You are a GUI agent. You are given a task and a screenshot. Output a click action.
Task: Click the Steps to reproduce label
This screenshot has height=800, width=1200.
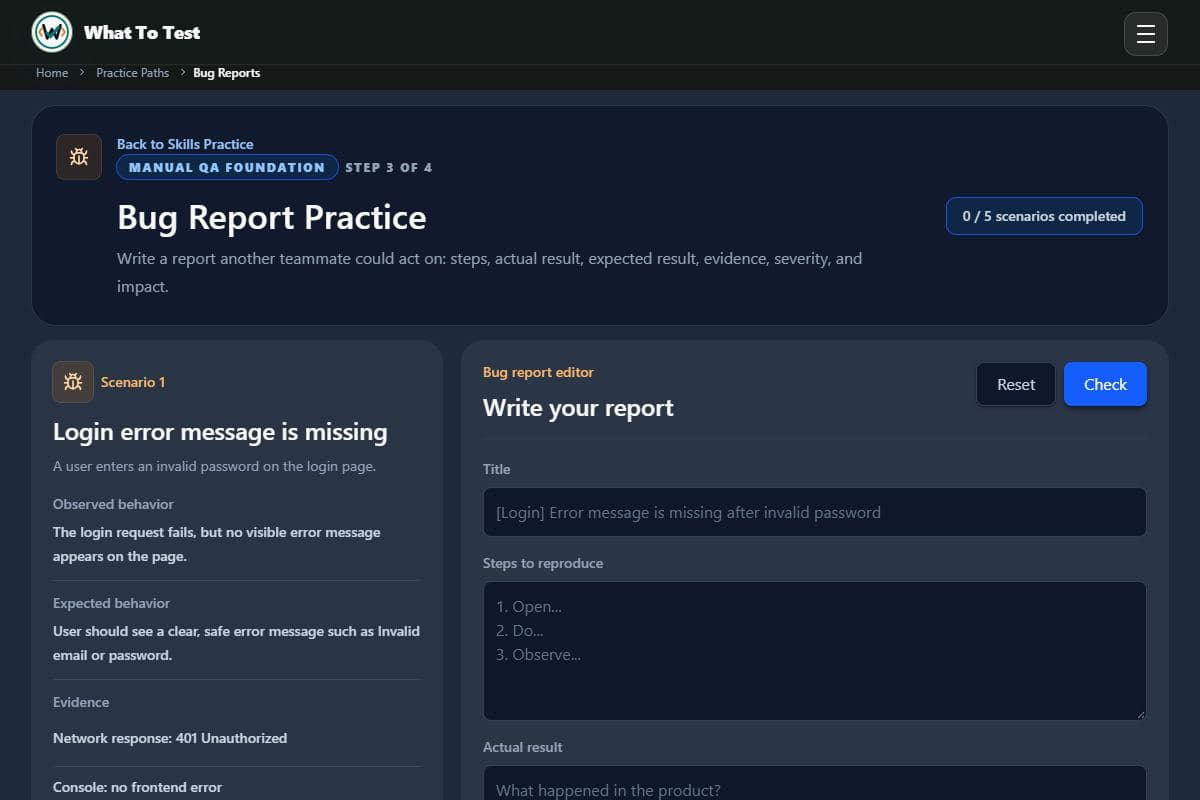[x=543, y=563]
